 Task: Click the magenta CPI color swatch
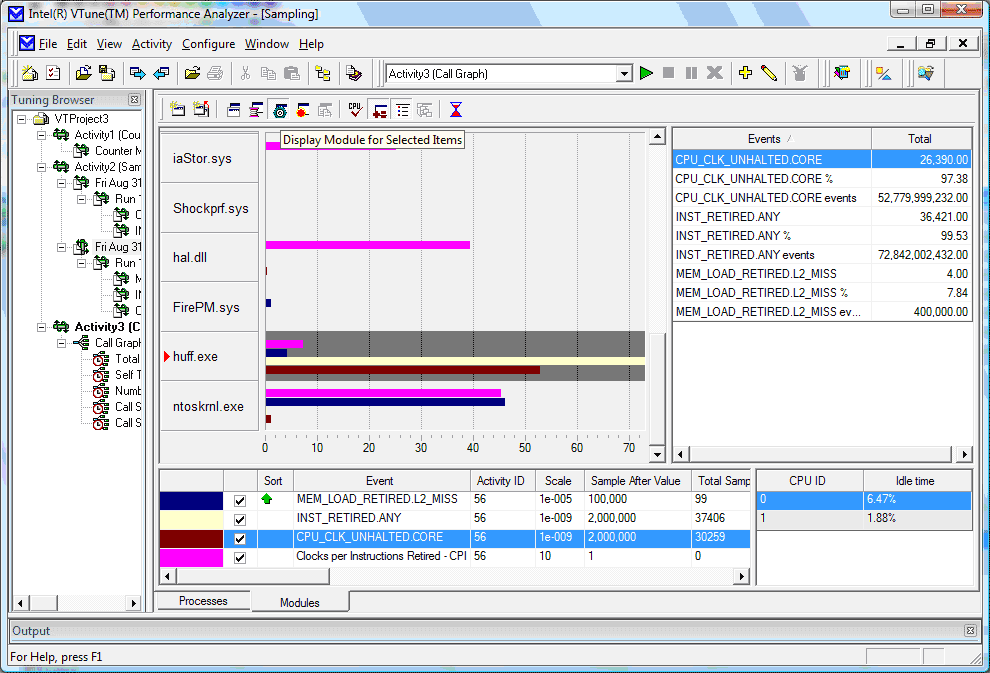[x=191, y=557]
